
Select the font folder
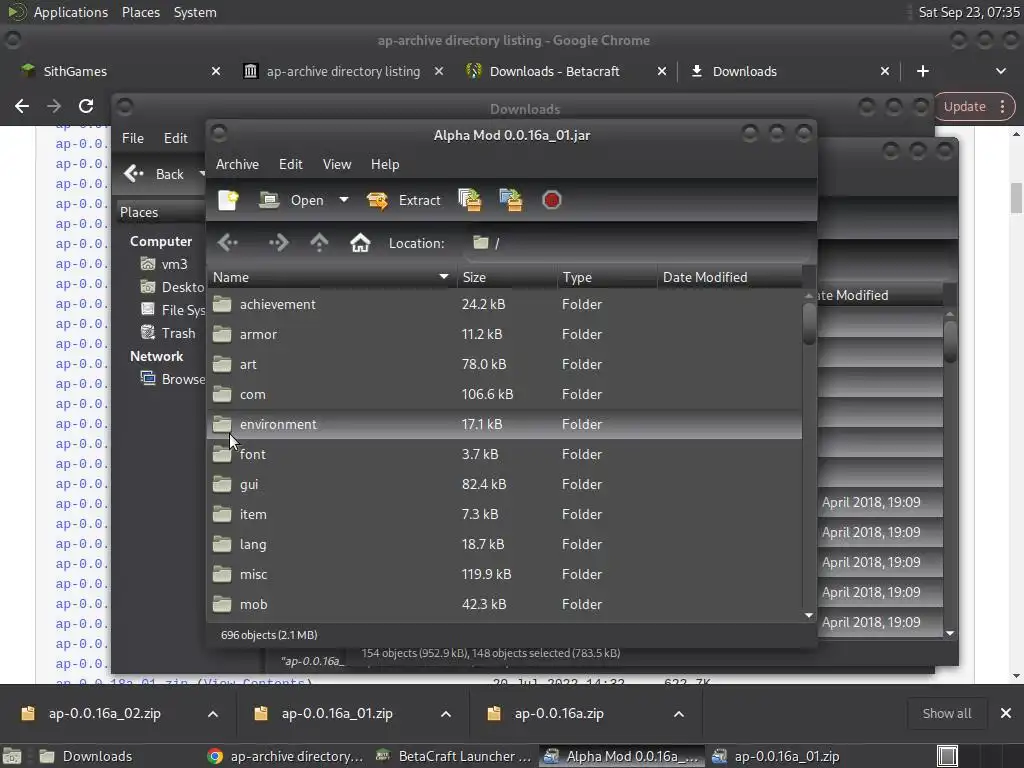[x=504, y=455]
